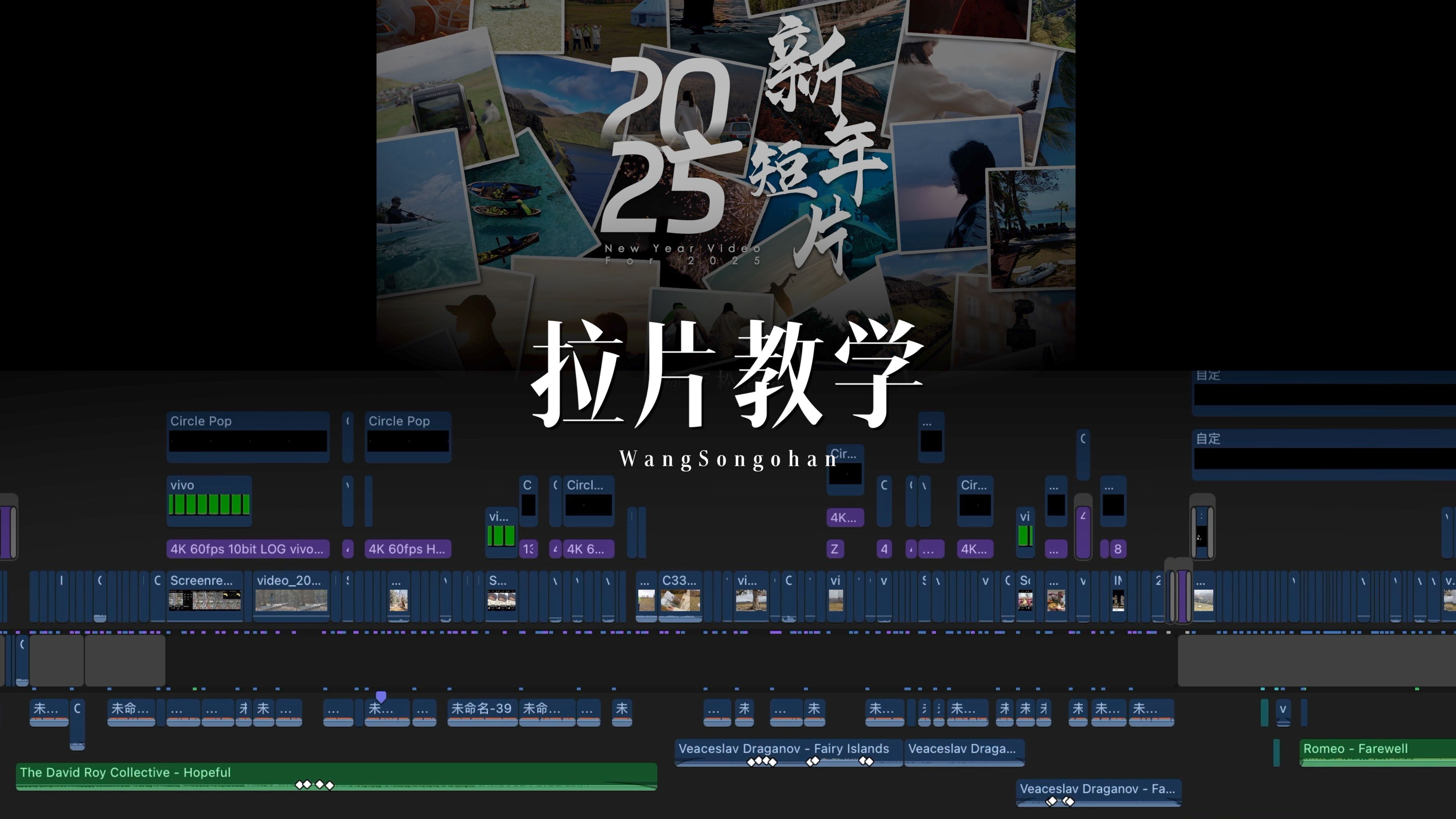Select the clip with night-lit tower thumbnail
The image size is (1456, 819).
click(1118, 596)
